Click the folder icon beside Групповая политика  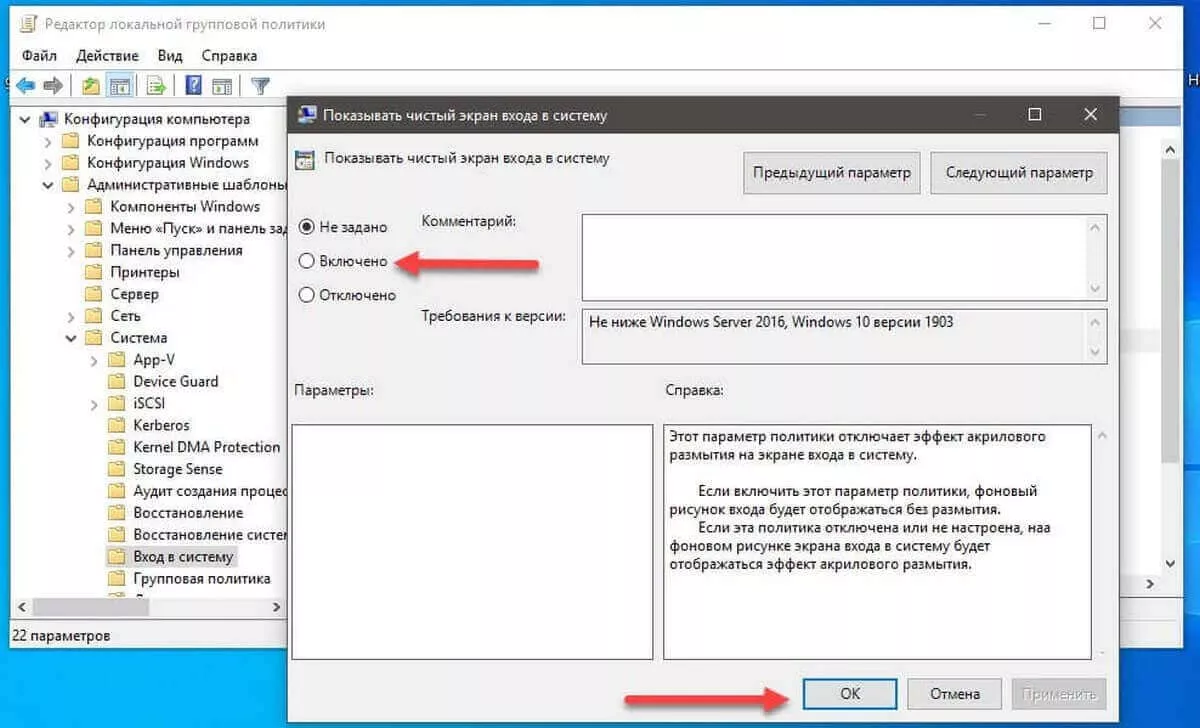point(116,578)
